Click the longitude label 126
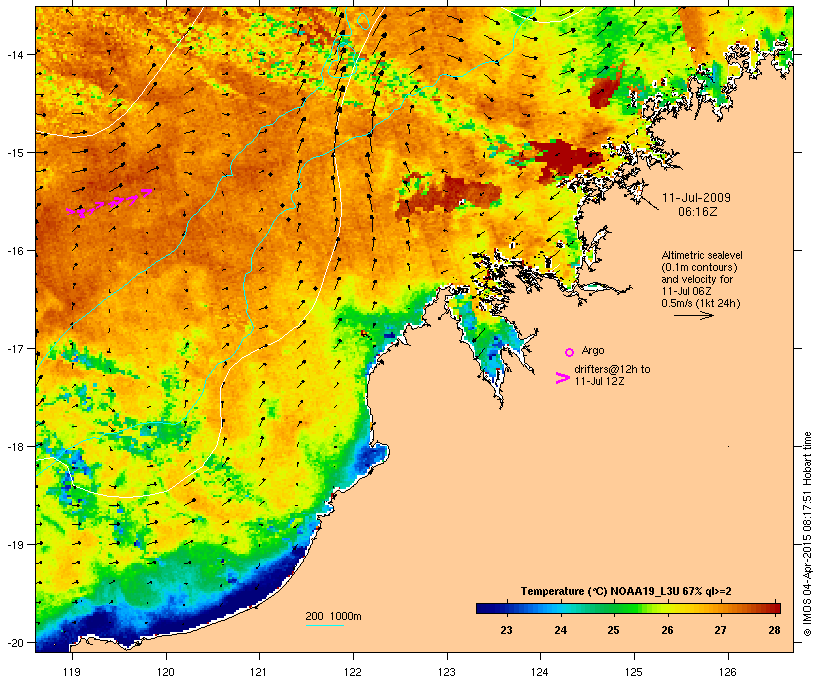 coord(727,672)
